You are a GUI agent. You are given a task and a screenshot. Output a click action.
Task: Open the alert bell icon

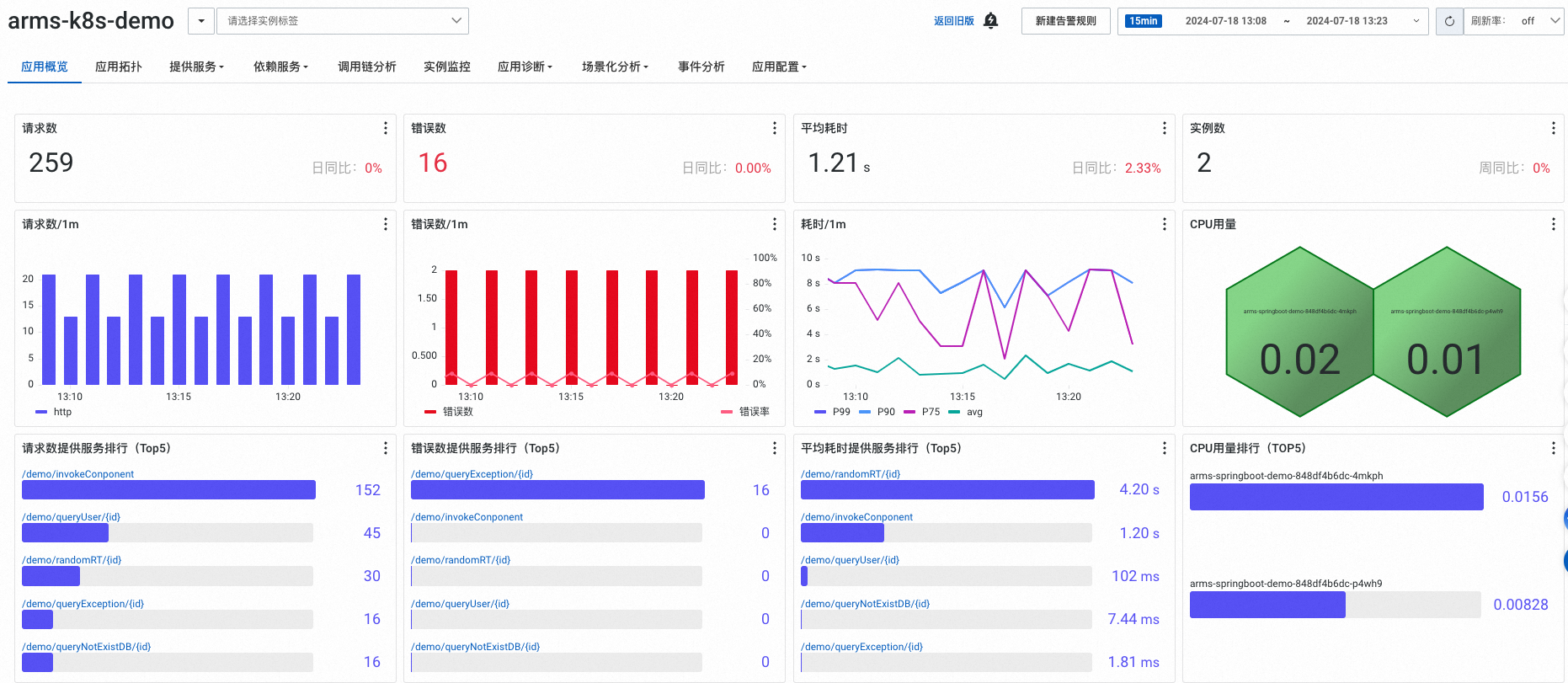(x=991, y=21)
